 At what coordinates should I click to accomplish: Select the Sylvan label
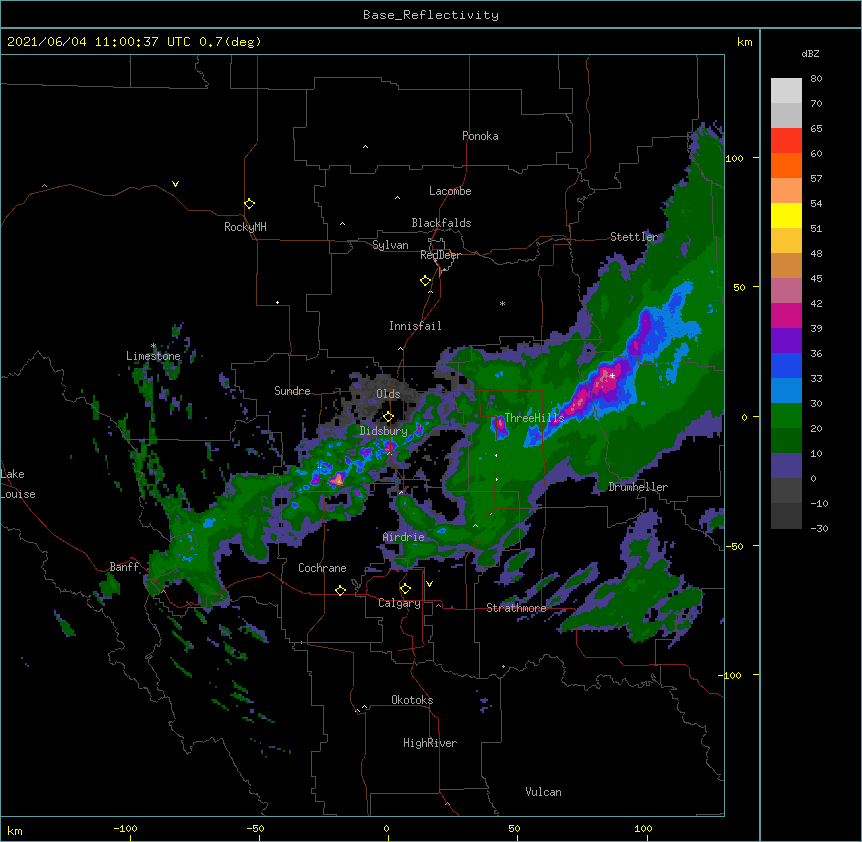(x=390, y=245)
